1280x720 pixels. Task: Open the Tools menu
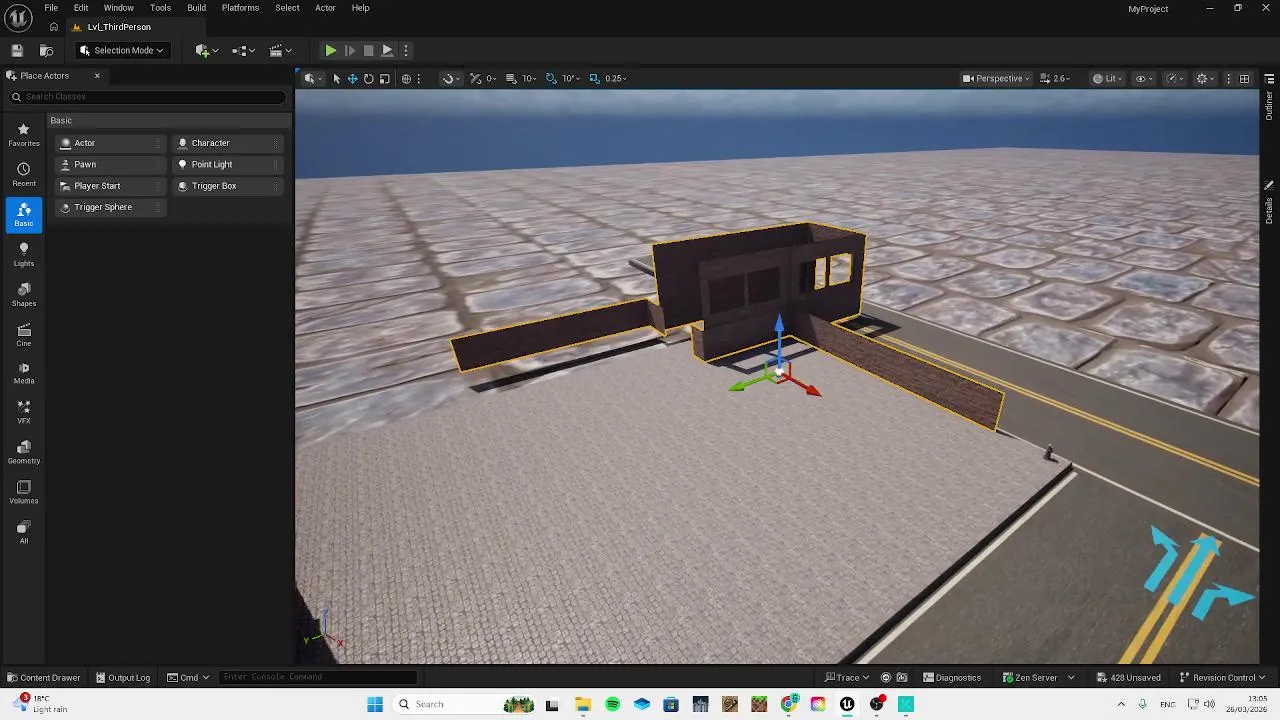tap(160, 8)
